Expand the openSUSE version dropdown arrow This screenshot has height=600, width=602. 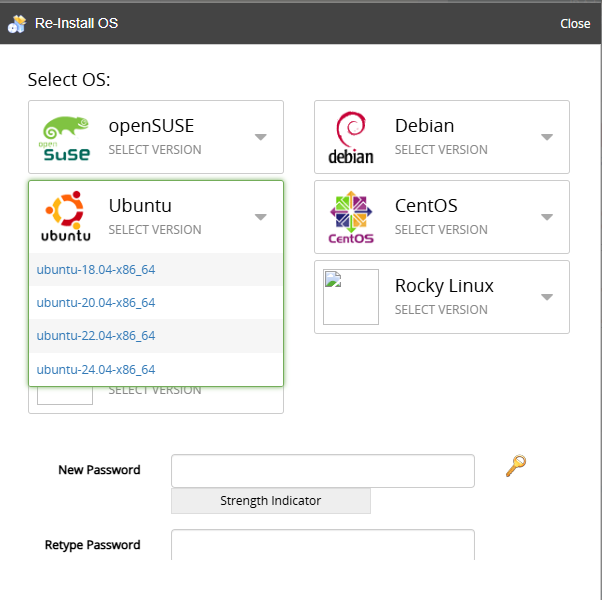click(261, 137)
